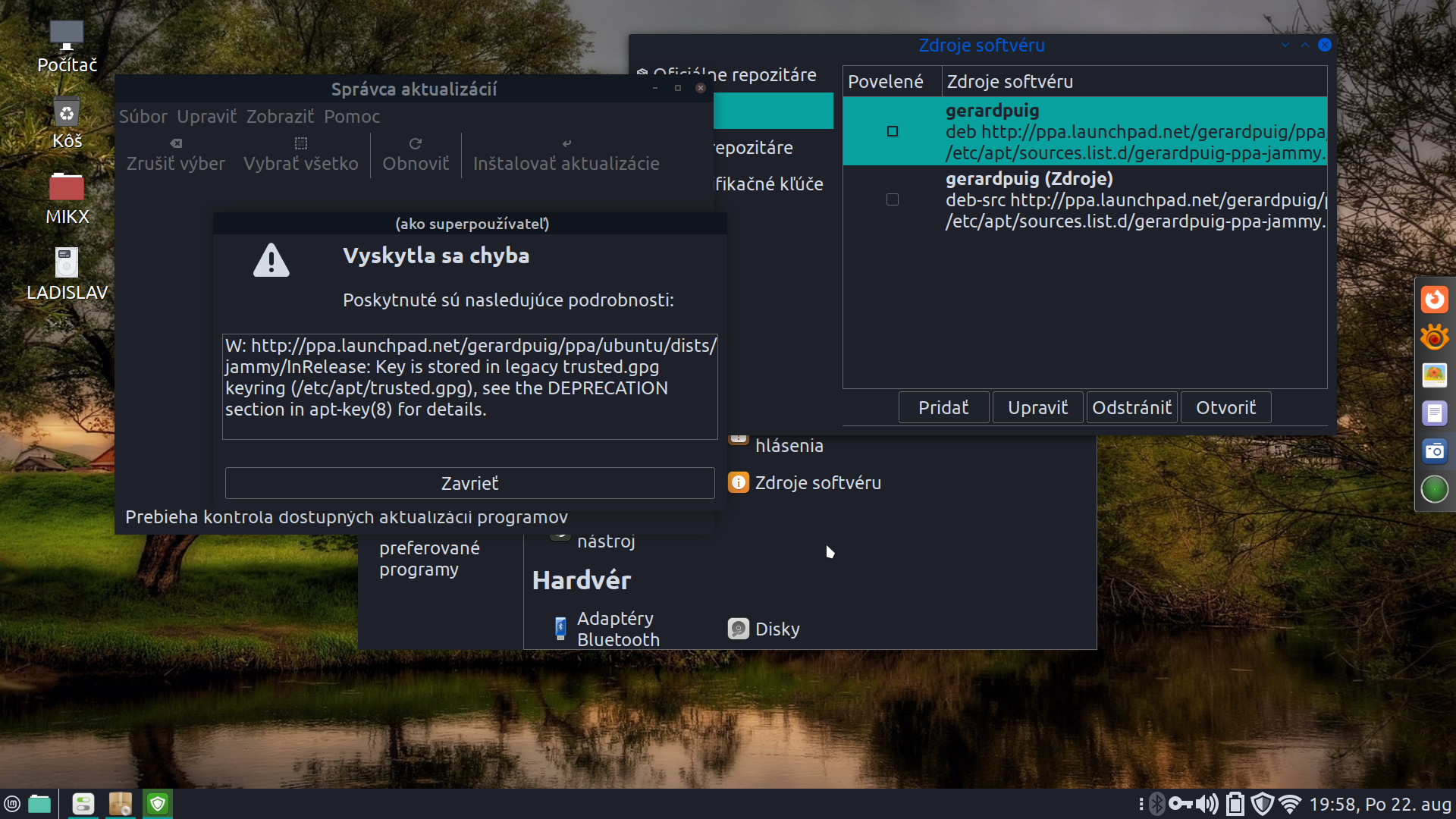This screenshot has width=1456, height=819.
Task: Click the Wi-Fi network tray icon
Action: point(1289,804)
